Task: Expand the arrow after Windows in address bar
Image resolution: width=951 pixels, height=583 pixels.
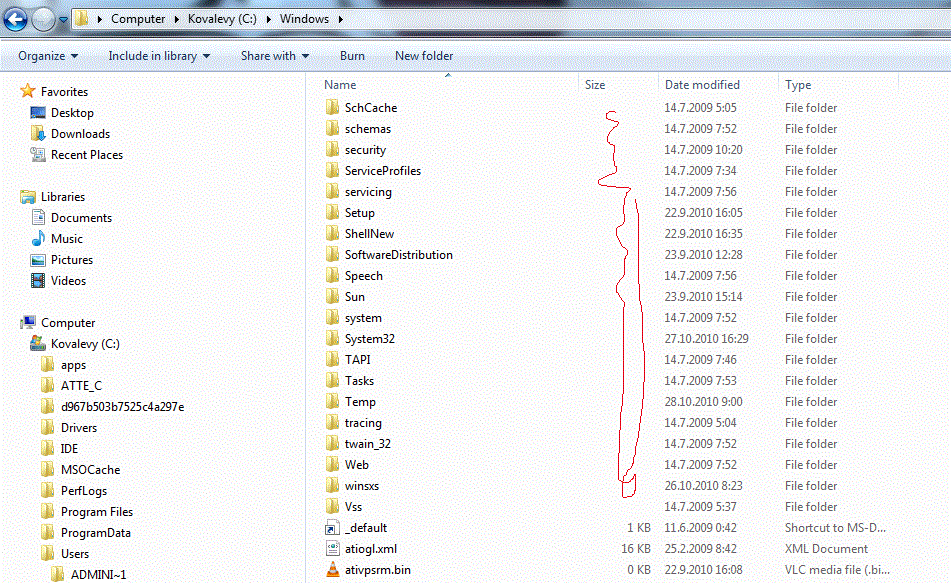Action: 340,19
